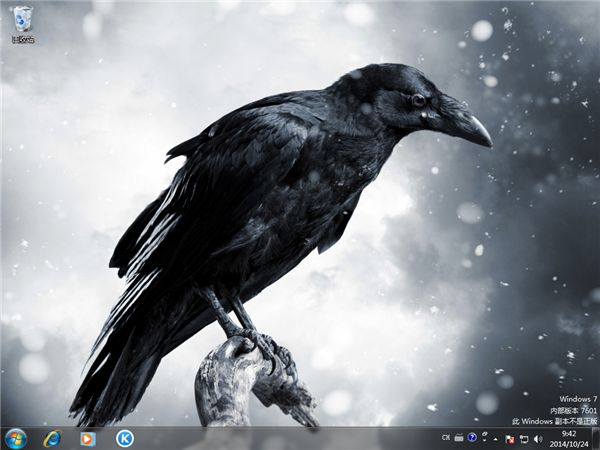600x450 pixels.
Task: Click the speaker volume tray icon
Action: tap(537, 439)
